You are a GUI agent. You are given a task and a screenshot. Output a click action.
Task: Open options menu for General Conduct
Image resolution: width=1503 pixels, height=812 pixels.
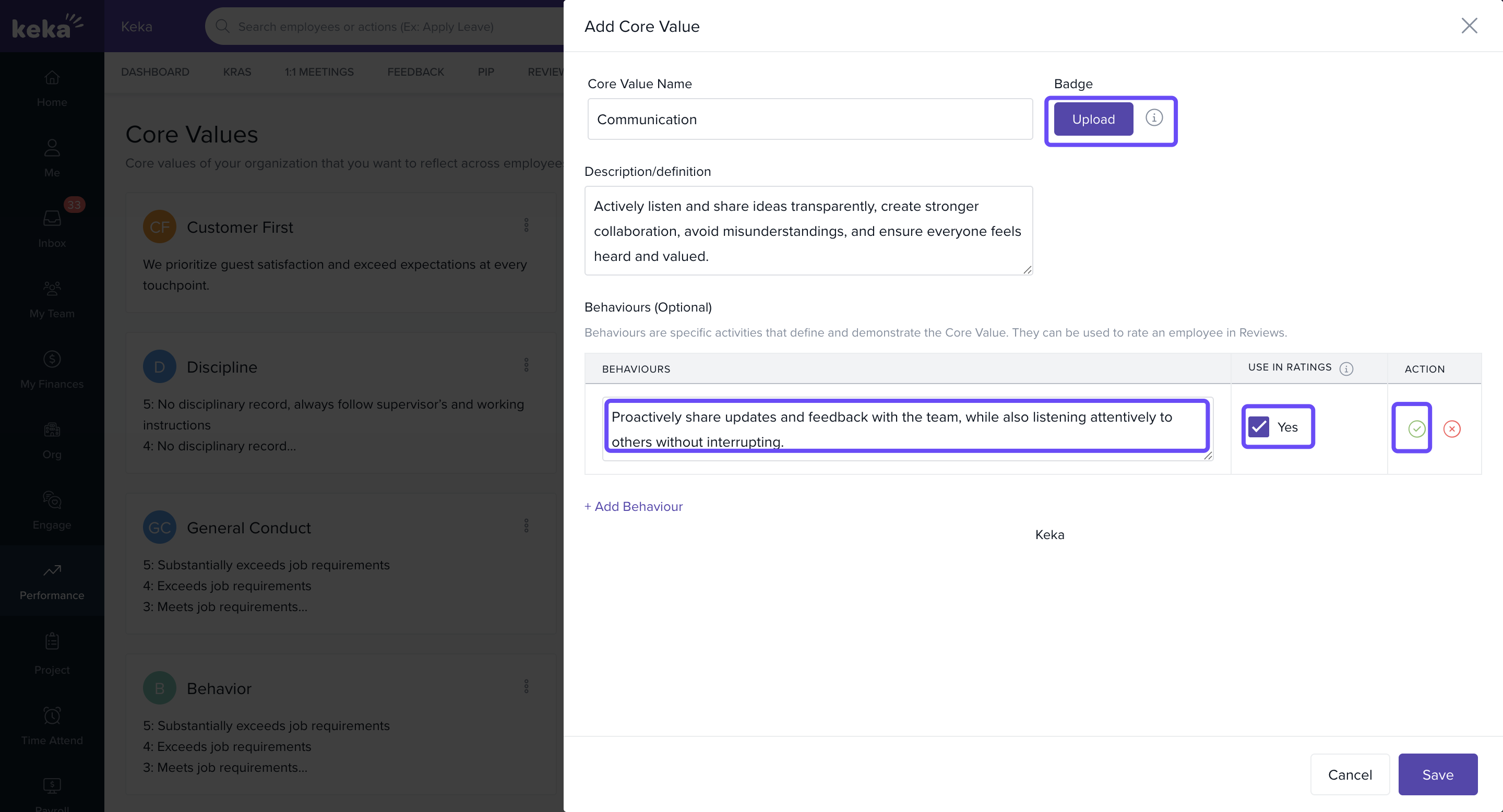[526, 526]
